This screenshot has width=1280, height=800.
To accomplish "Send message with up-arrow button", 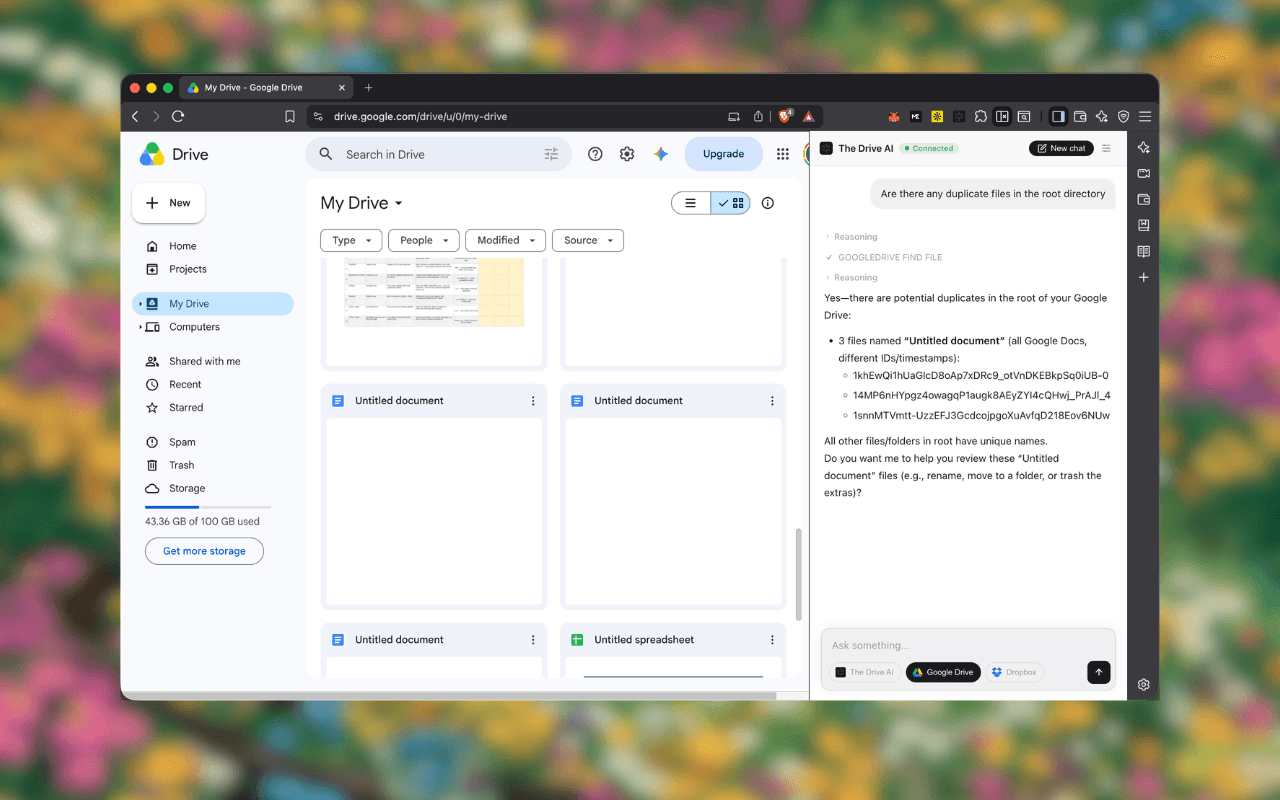I will coord(1099,672).
